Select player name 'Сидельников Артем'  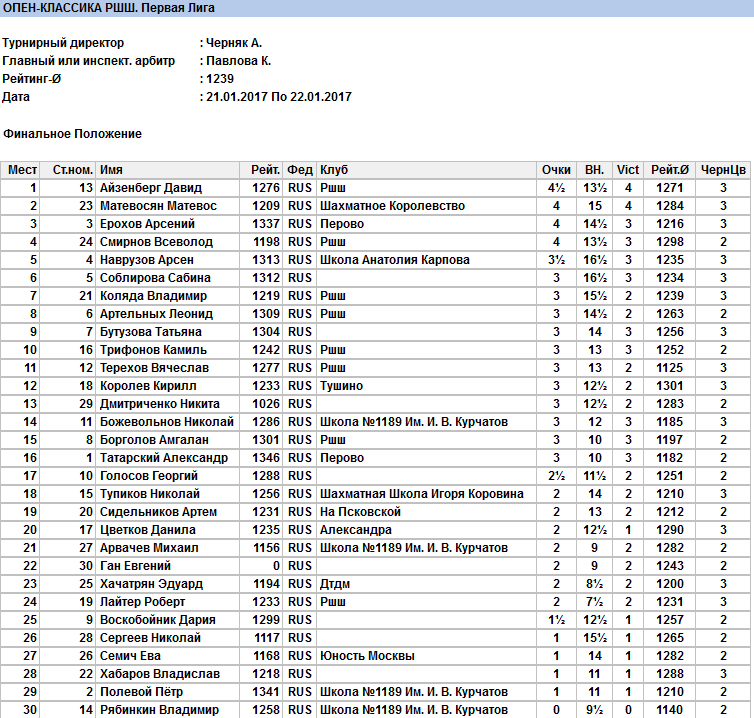[x=158, y=512]
